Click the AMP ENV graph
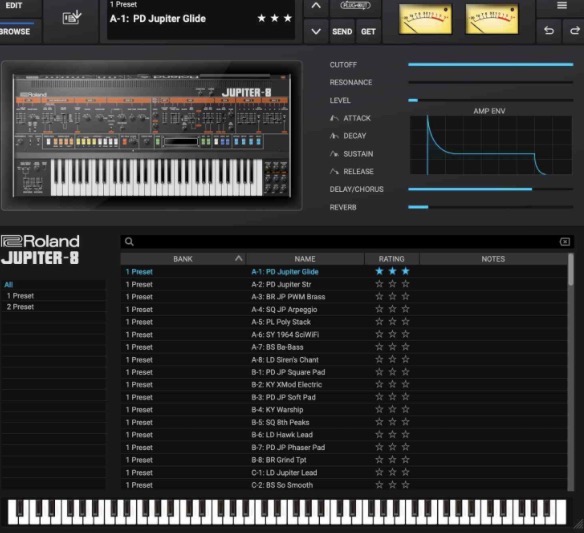 tap(491, 145)
